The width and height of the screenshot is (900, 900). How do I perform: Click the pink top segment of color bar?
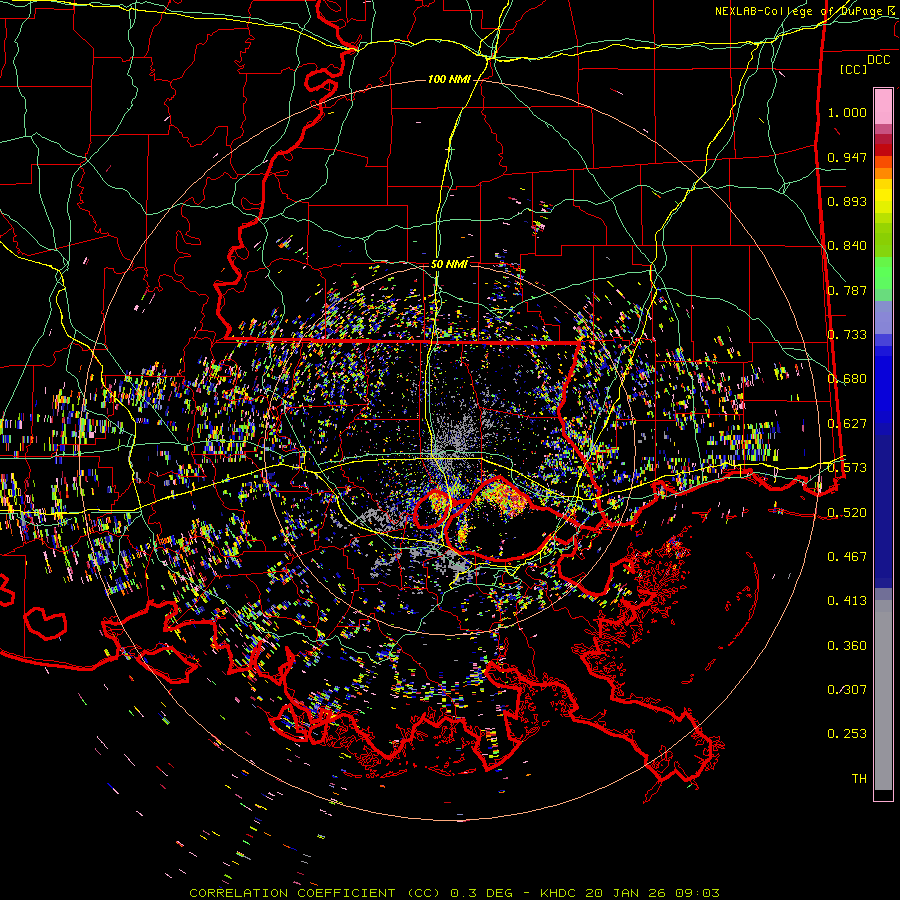[883, 106]
